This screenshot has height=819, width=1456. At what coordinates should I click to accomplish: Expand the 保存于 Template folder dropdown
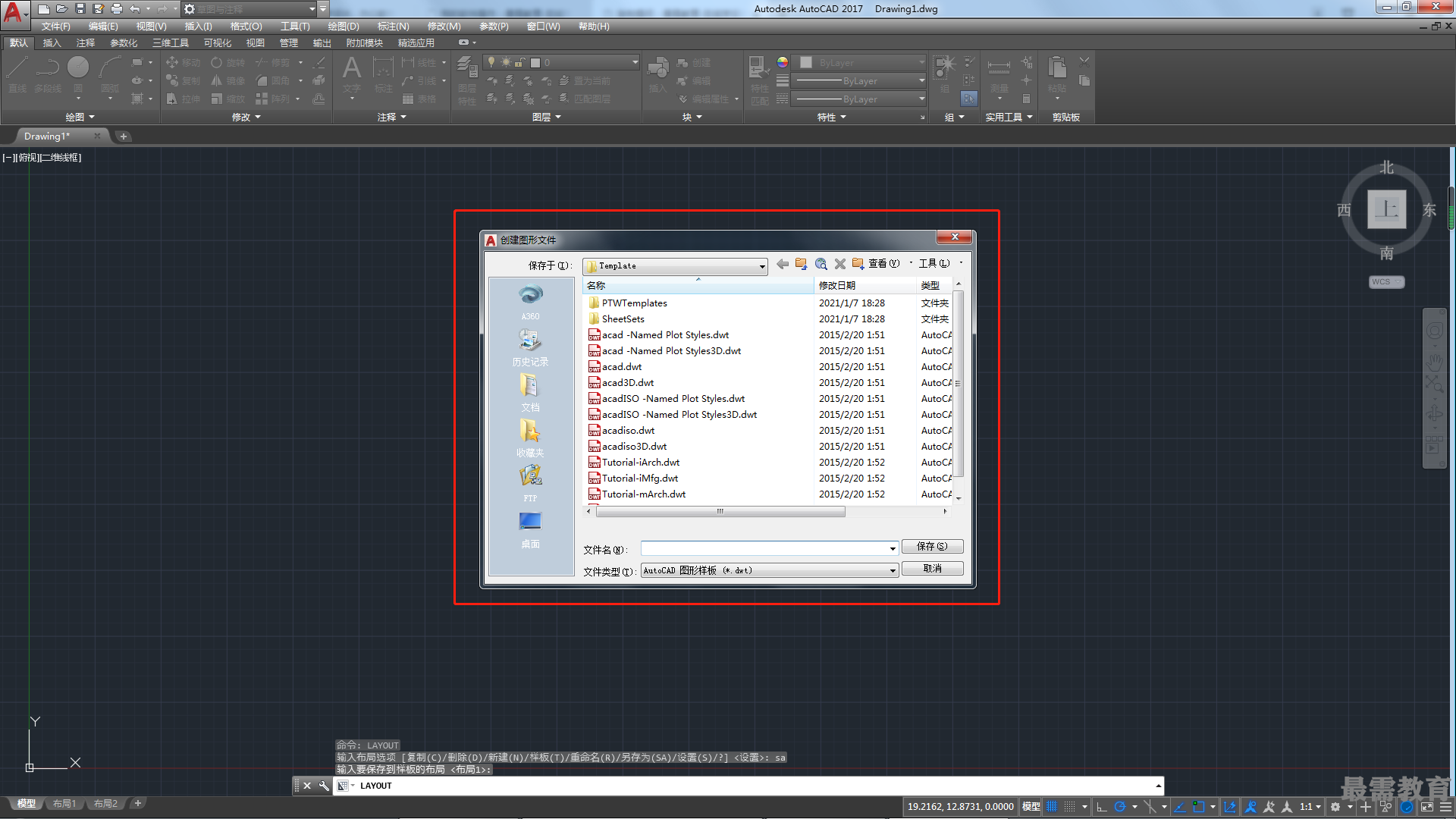pos(762,266)
